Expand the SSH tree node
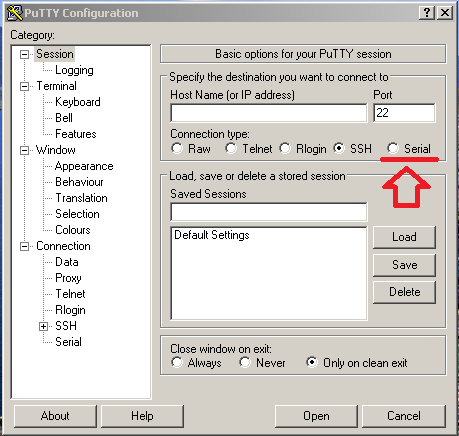 [43, 326]
